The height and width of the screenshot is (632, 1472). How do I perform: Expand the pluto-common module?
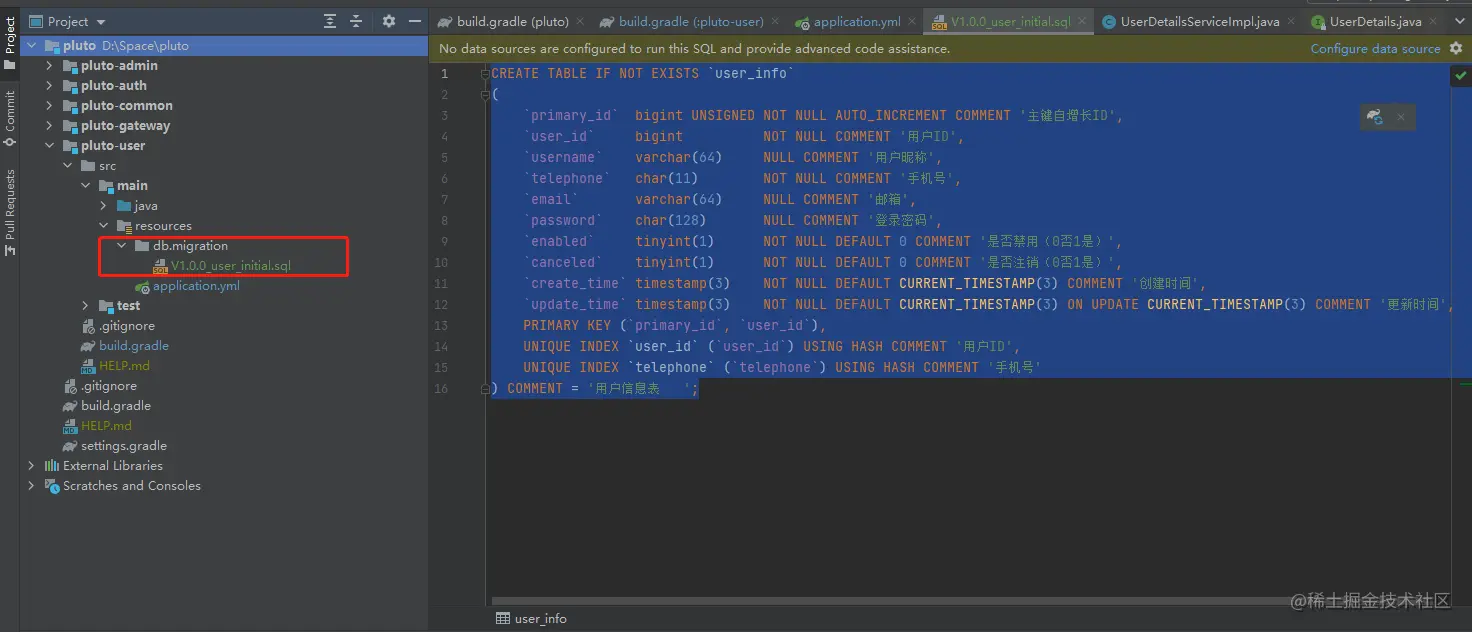click(x=49, y=105)
